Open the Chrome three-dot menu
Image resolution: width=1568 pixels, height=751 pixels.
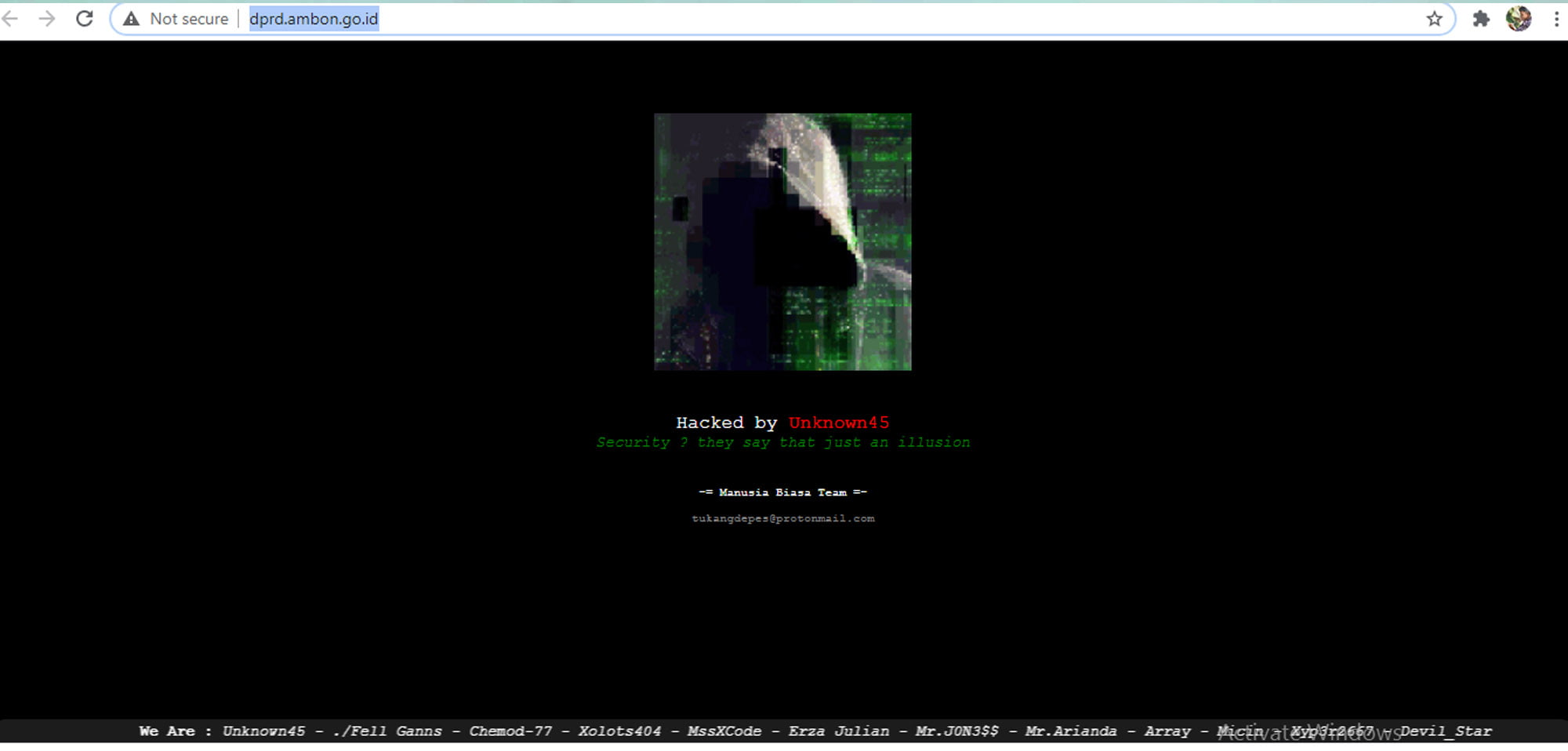tap(1556, 19)
